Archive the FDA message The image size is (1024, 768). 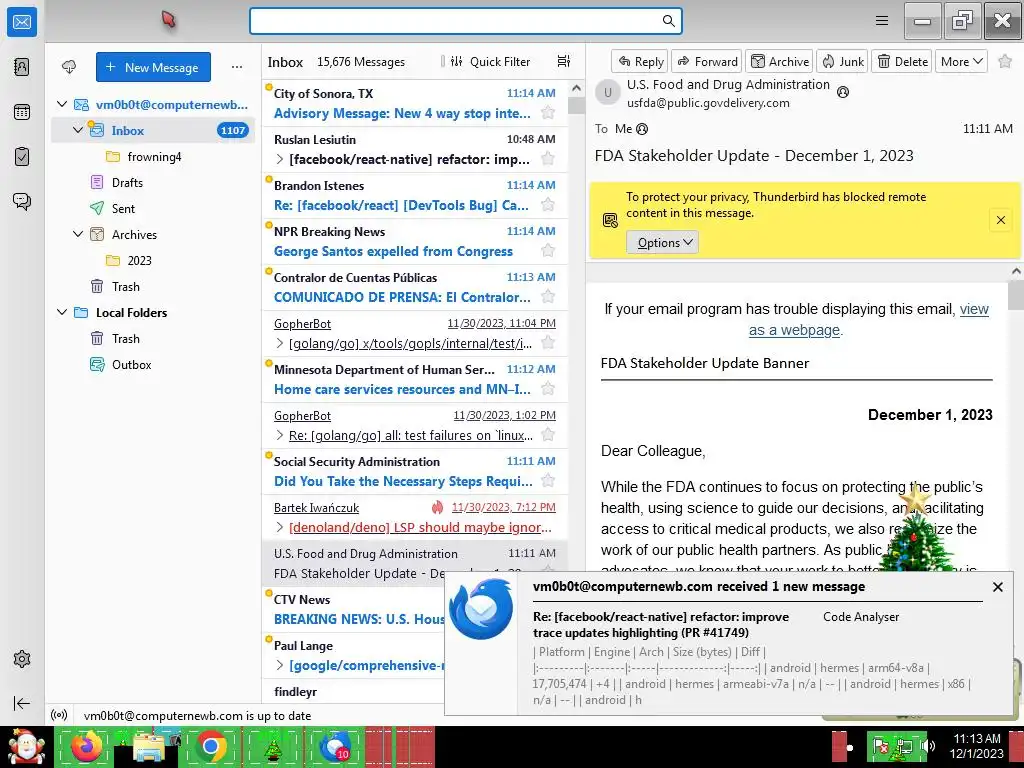click(x=780, y=61)
